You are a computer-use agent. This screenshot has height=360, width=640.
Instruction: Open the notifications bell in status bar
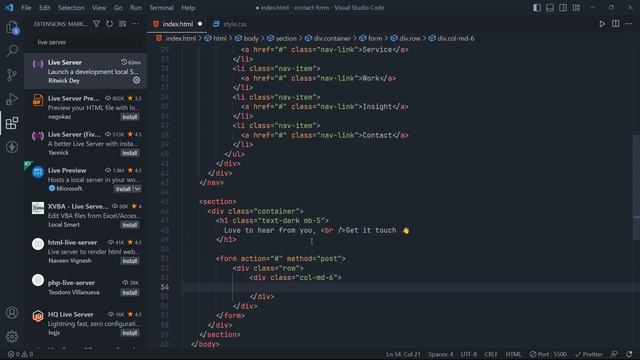[x=629, y=354]
